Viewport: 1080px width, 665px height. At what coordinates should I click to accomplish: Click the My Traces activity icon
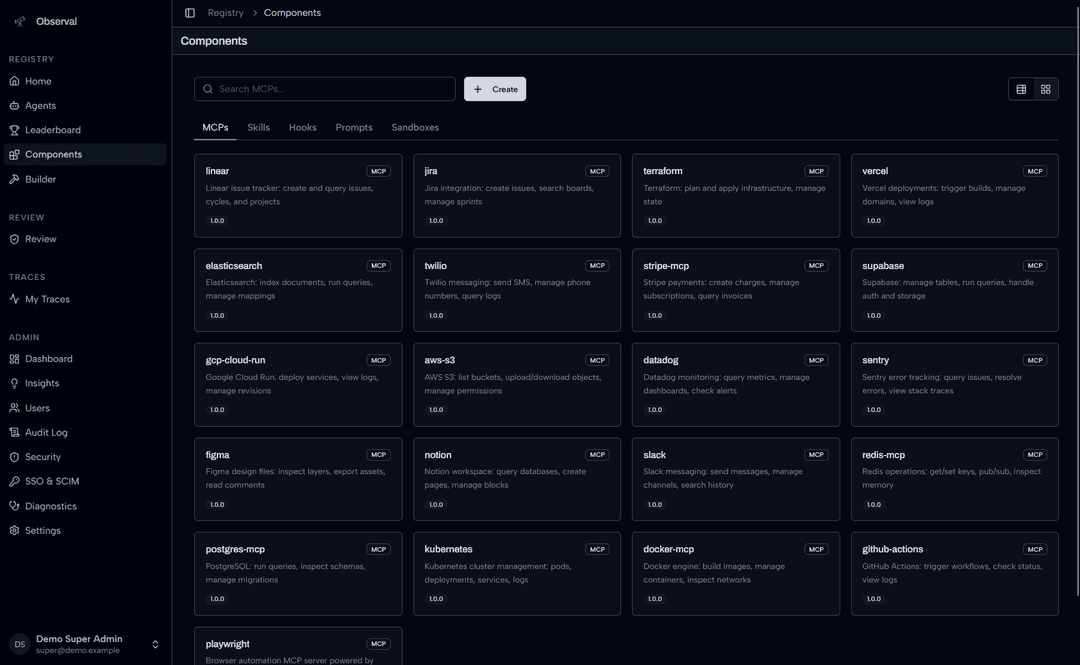14,299
